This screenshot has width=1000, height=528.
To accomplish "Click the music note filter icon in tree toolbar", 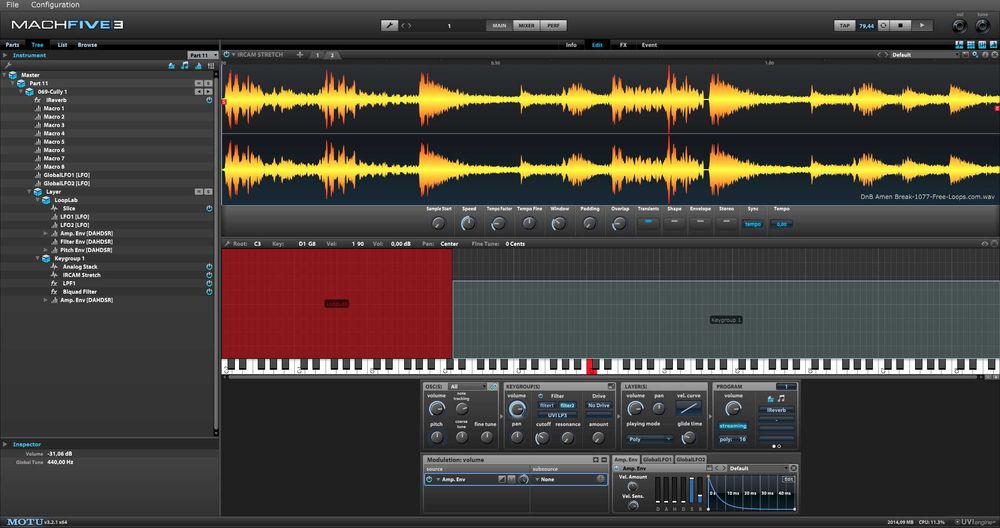I will tap(185, 66).
